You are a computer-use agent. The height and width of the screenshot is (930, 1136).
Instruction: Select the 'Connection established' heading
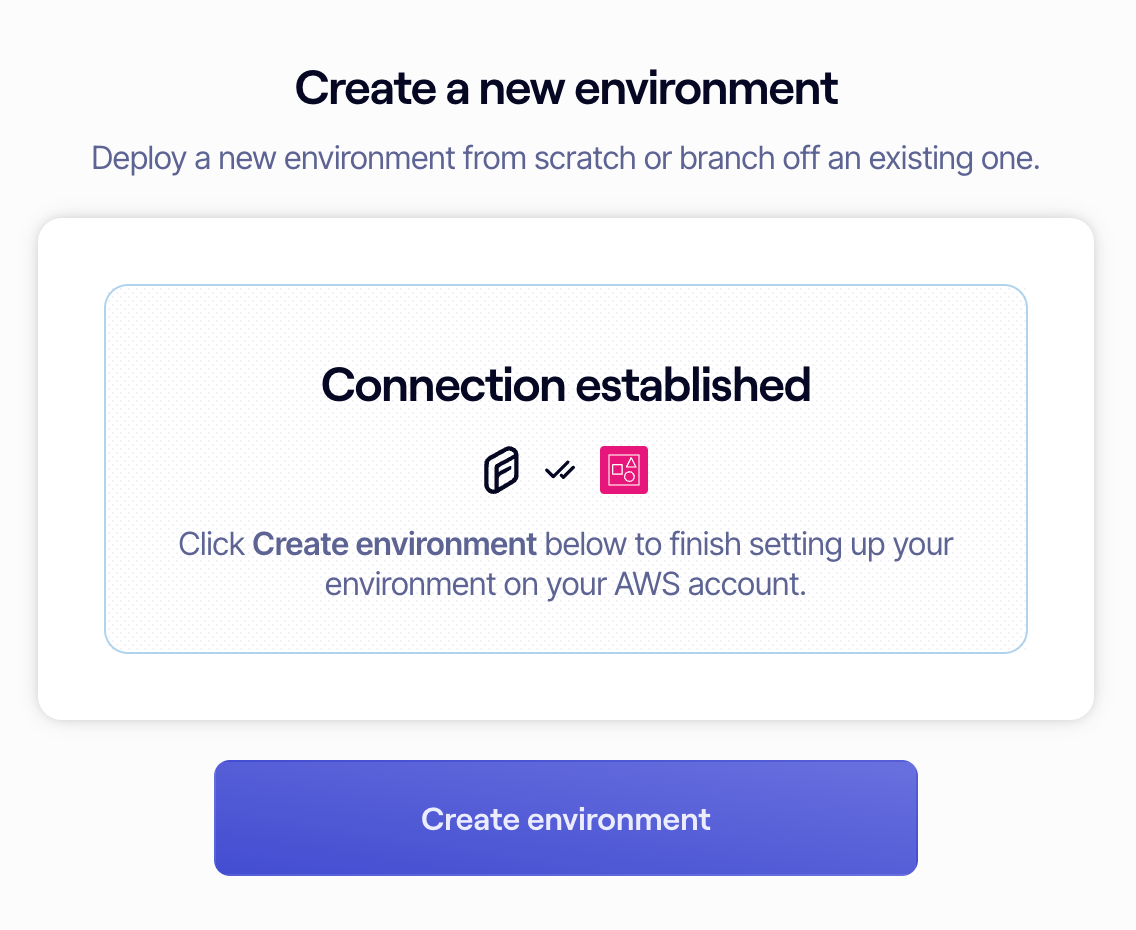[565, 385]
